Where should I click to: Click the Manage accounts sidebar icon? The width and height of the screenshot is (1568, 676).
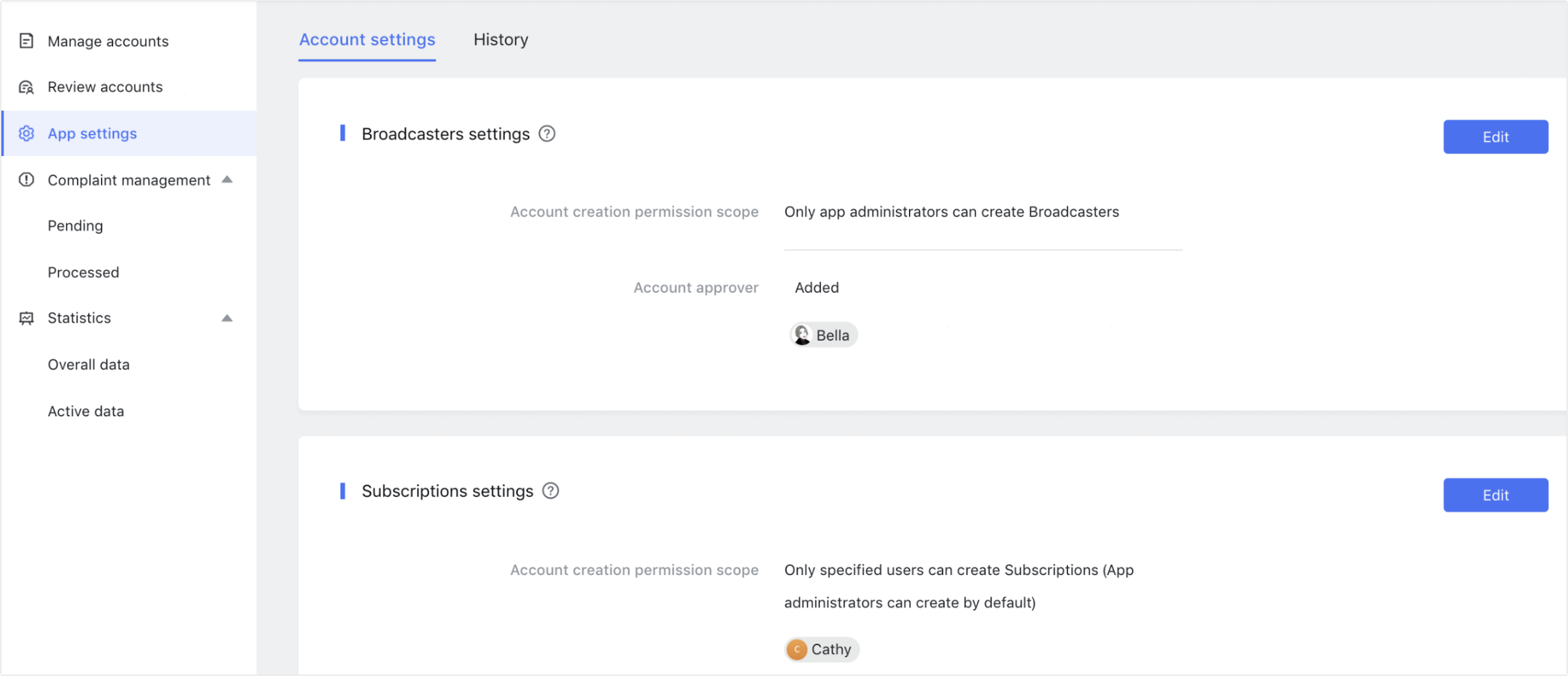point(26,41)
